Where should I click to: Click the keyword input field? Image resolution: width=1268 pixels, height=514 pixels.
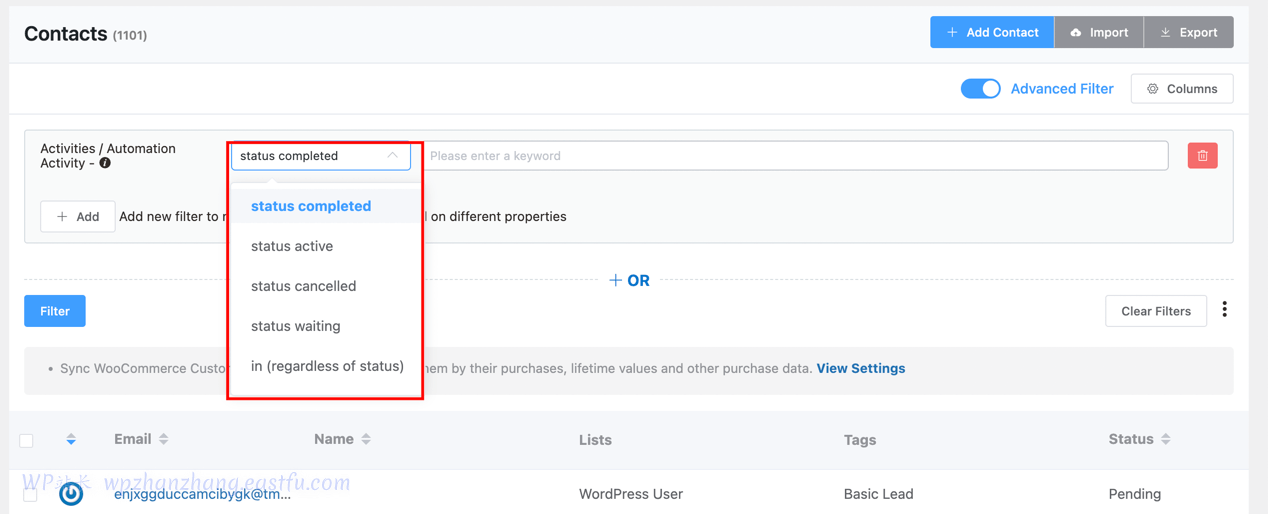795,156
